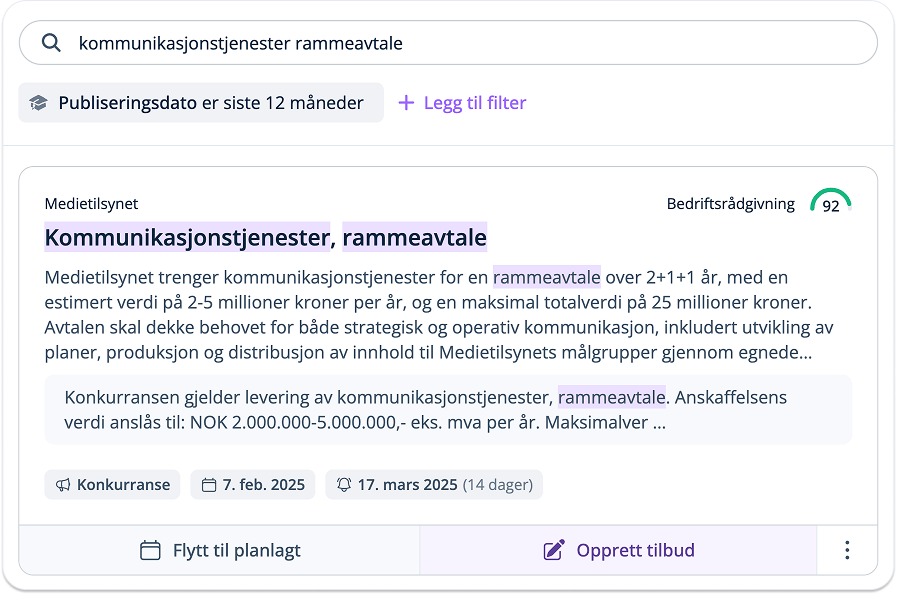
Task: Open the Kommunikasjonstjenester, rammeavtale tender title
Action: click(265, 237)
